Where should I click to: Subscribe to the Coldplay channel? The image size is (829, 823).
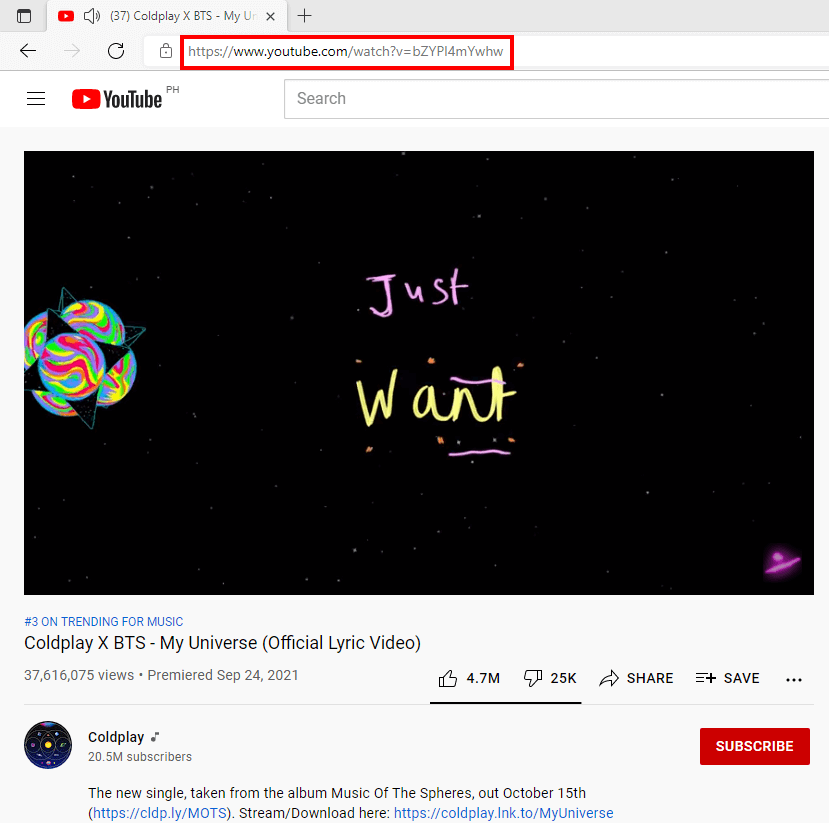click(x=754, y=746)
